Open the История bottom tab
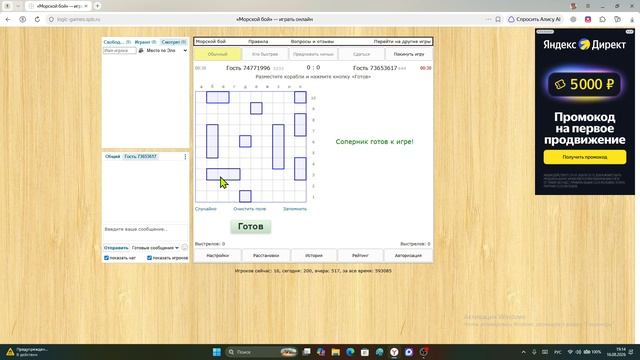 pos(313,256)
